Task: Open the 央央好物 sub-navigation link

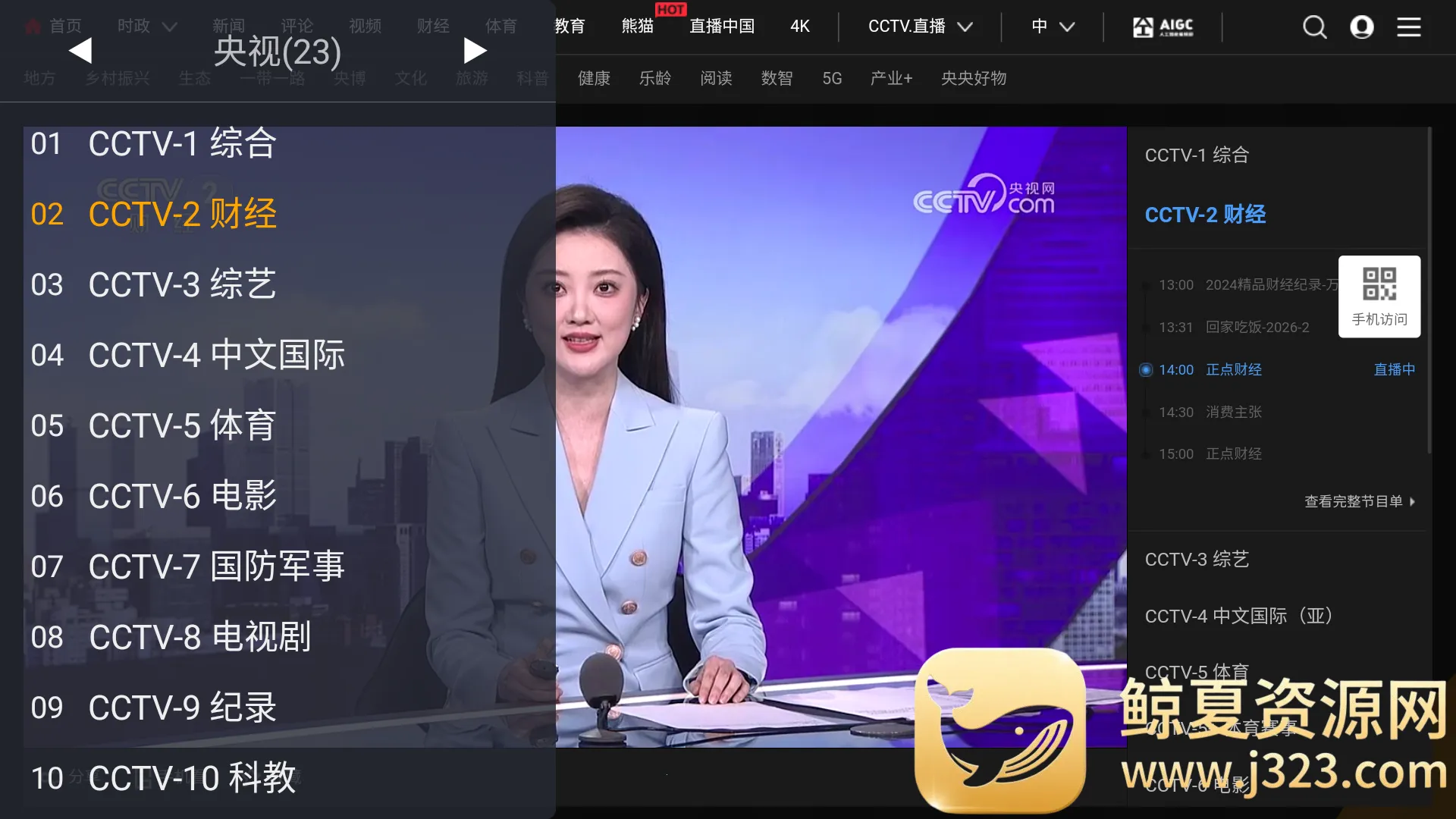Action: point(974,78)
